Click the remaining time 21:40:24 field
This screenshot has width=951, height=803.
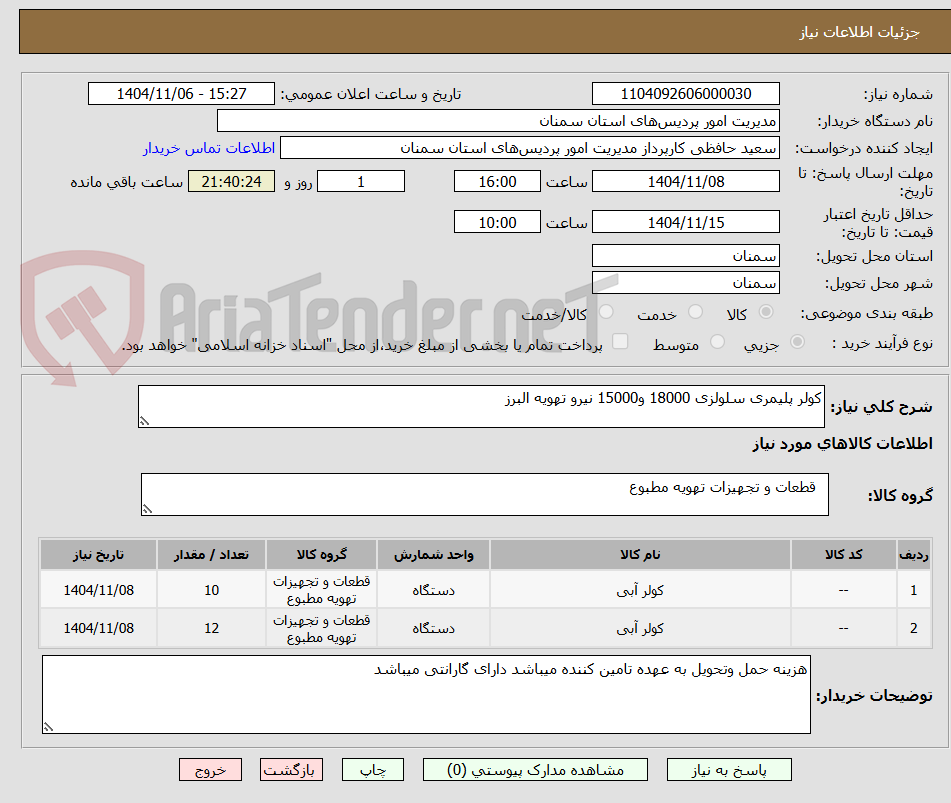231,181
